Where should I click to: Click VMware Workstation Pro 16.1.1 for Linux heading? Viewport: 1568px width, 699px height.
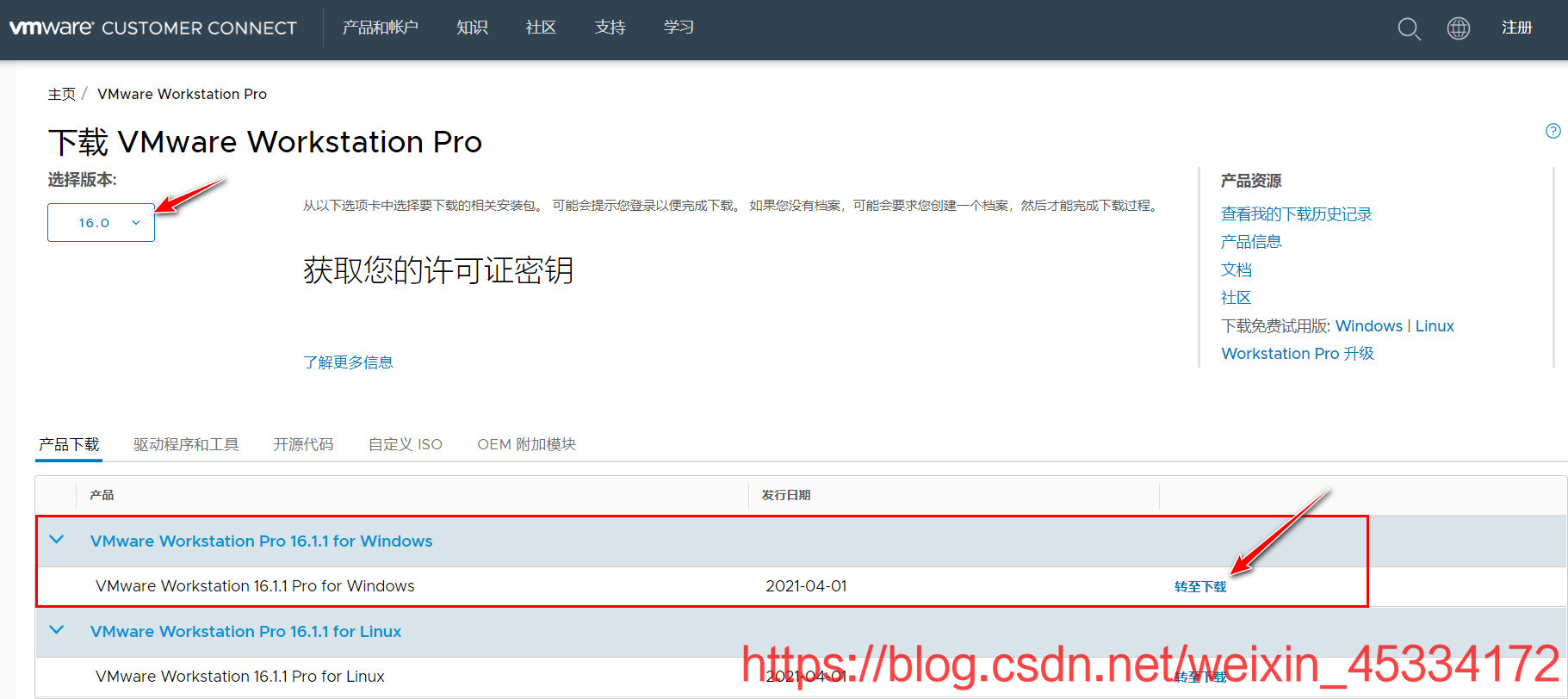pyautogui.click(x=245, y=632)
